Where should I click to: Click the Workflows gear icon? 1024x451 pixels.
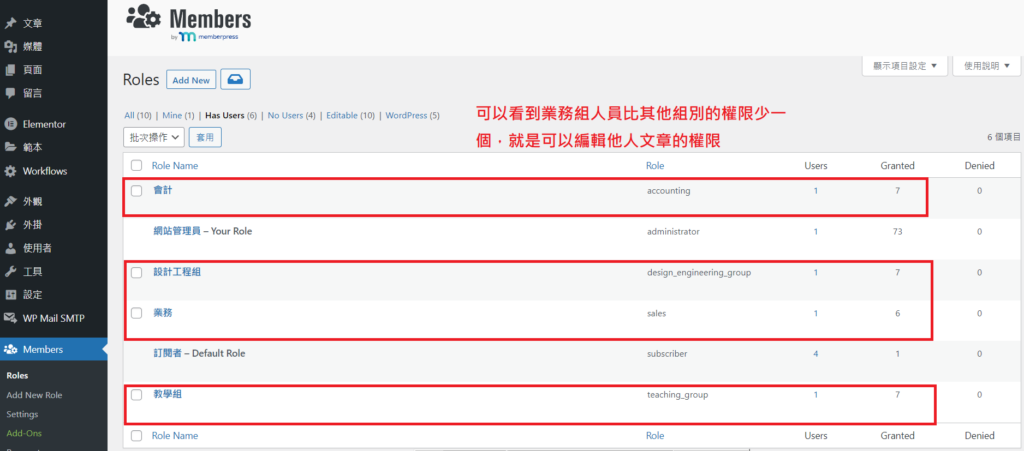11,171
